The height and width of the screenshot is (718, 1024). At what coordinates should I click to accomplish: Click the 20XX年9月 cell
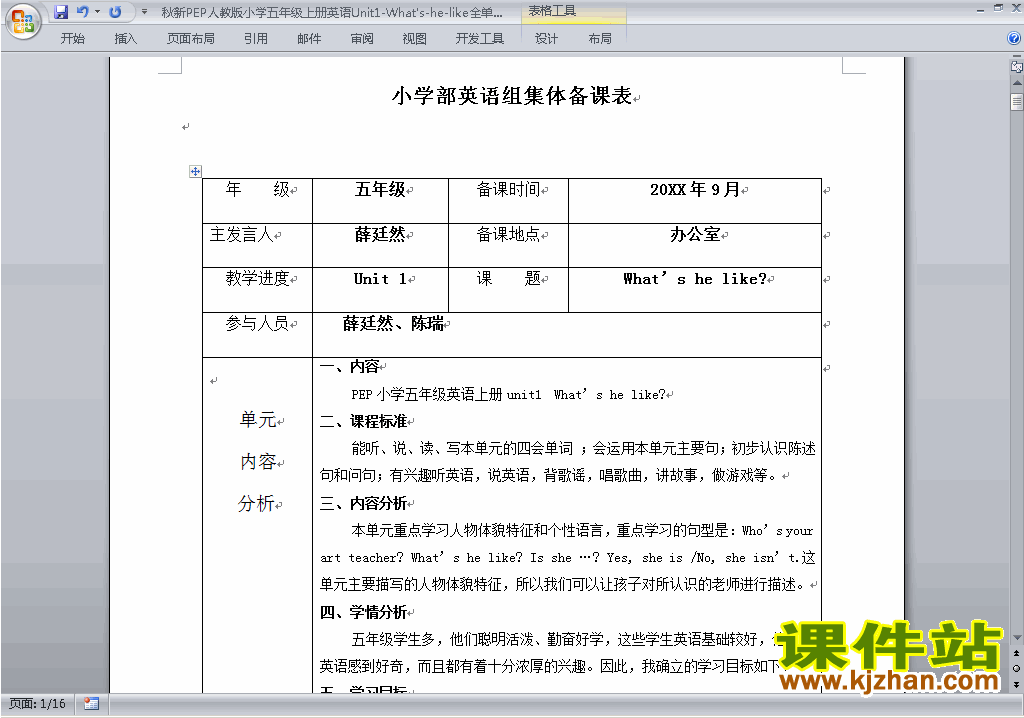click(695, 201)
